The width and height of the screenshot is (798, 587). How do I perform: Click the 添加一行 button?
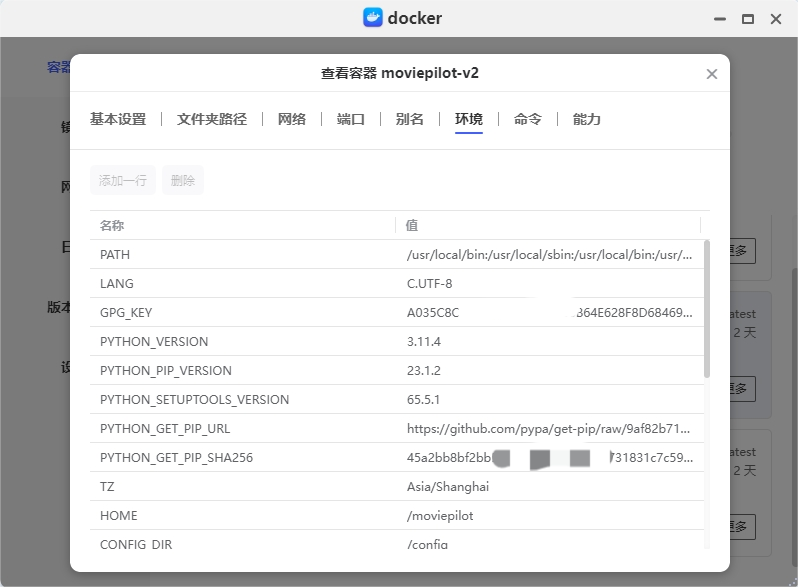coord(123,180)
